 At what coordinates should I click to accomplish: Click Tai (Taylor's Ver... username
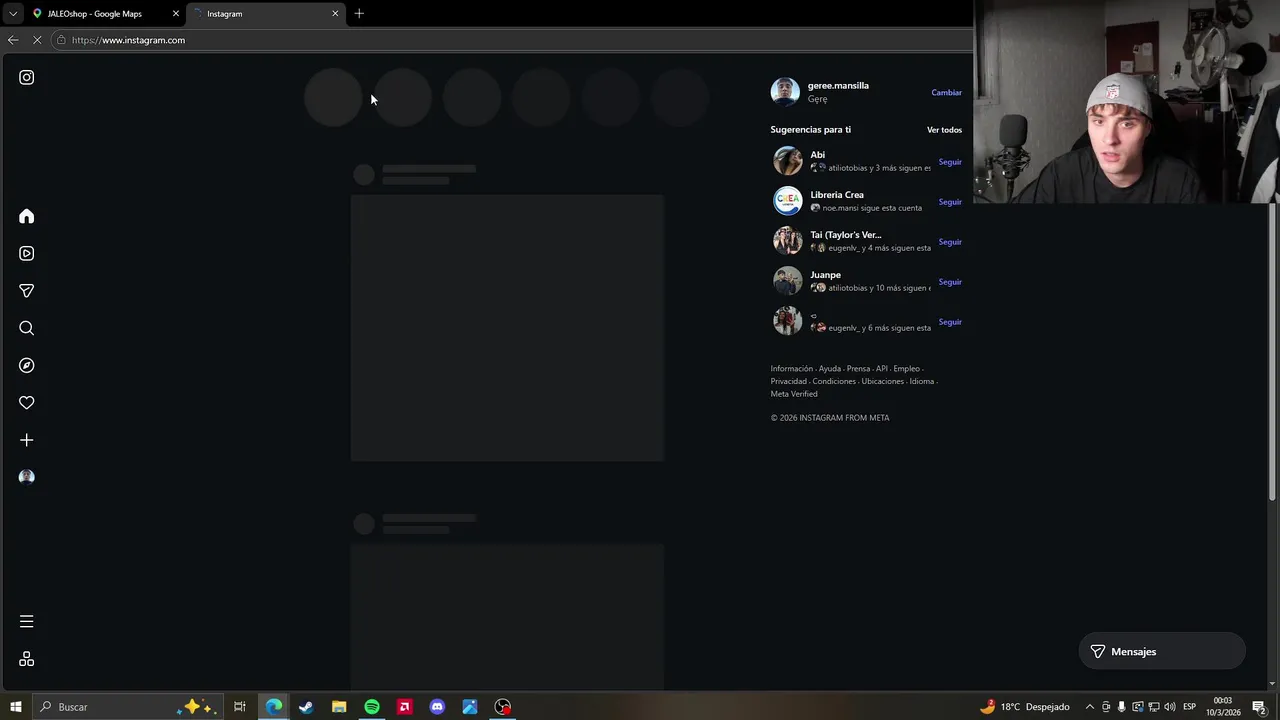click(x=846, y=235)
